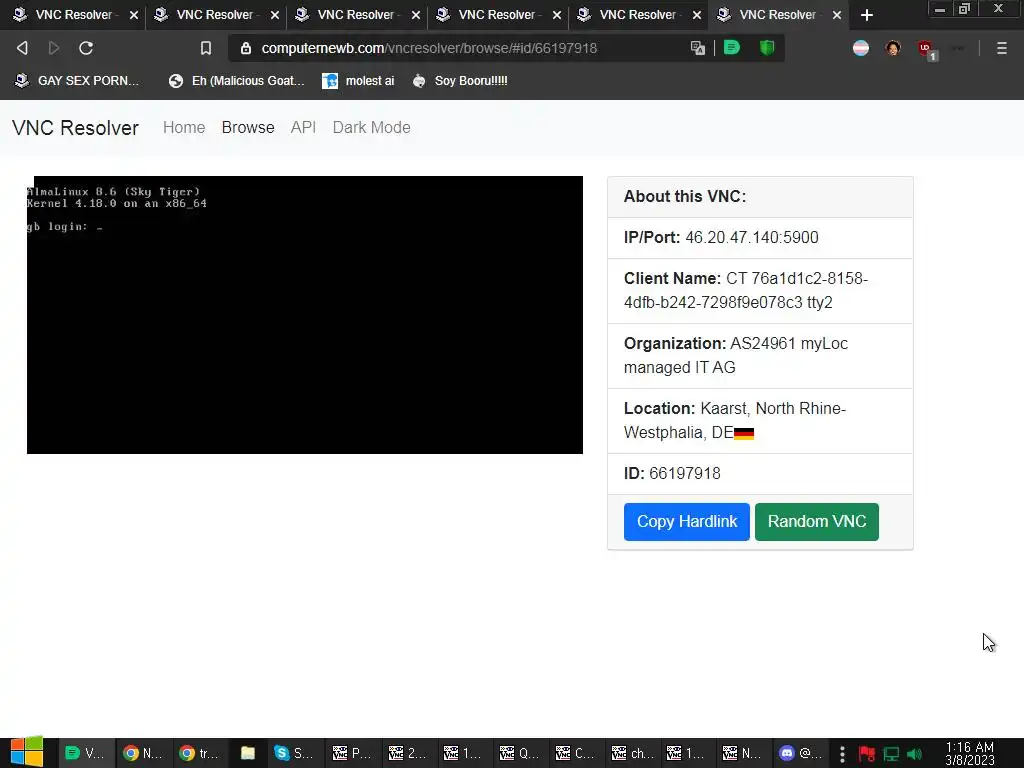The width and height of the screenshot is (1024, 768).
Task: Switch to the Chrome tr... taskbar window
Action: [200, 753]
